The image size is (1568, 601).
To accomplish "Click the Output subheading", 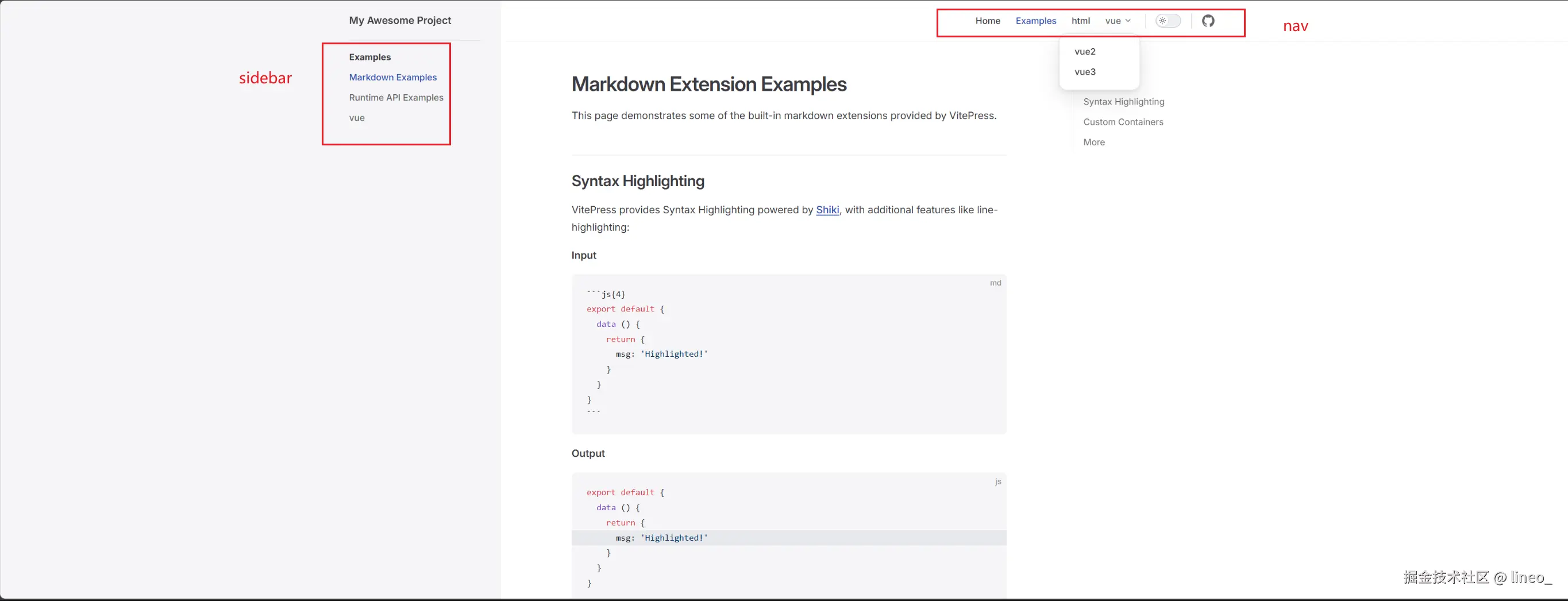I will click(588, 454).
